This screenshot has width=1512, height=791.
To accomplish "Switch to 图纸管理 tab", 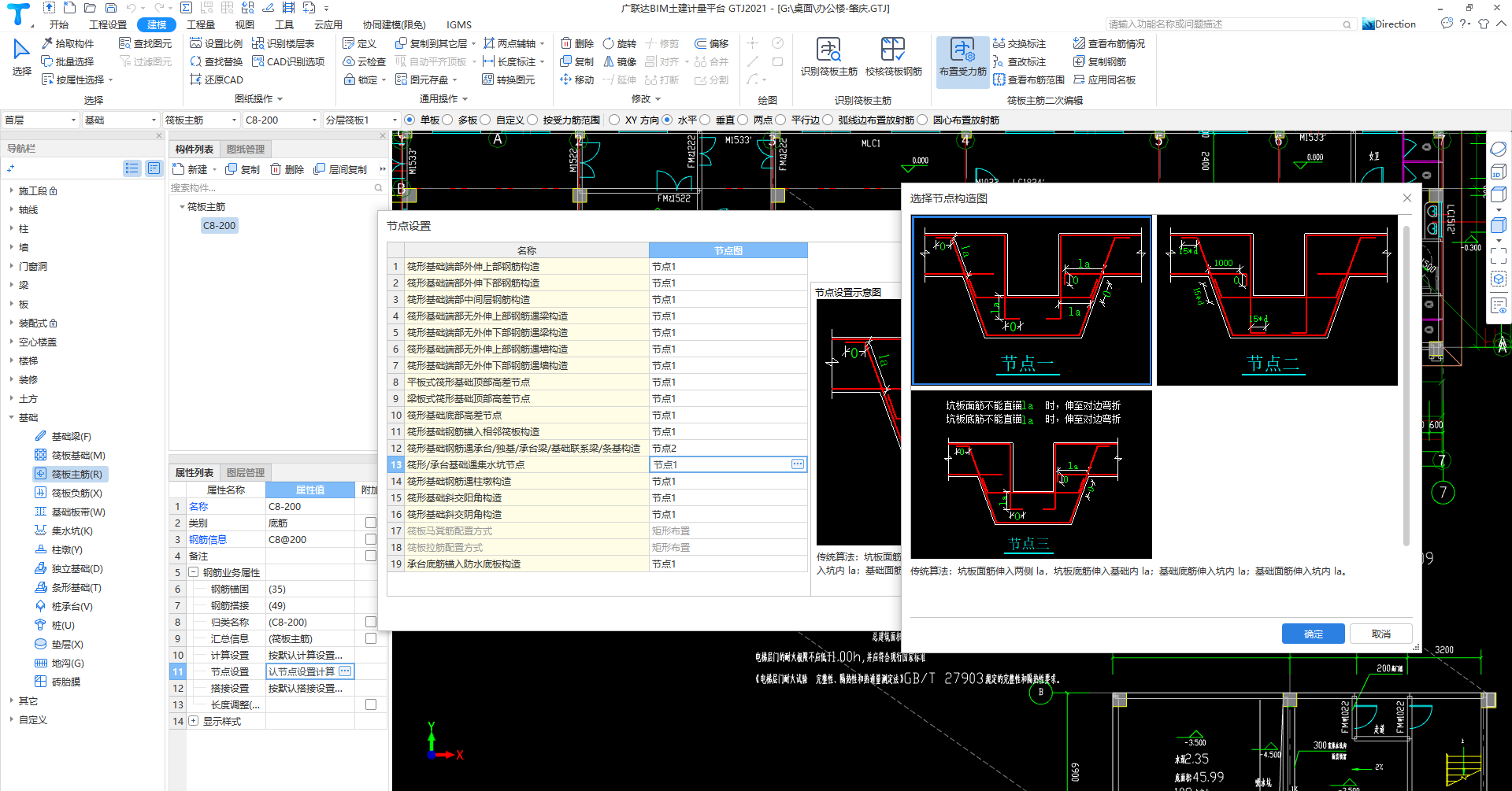I will 246,149.
